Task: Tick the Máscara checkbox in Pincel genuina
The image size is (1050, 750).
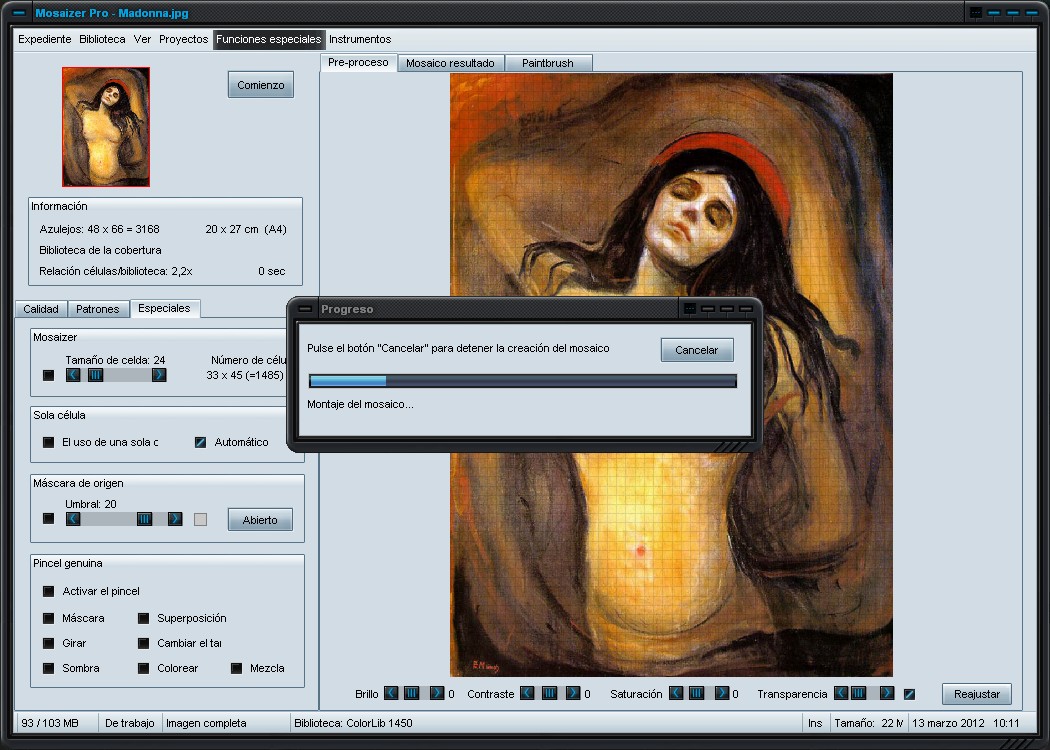Action: click(48, 618)
